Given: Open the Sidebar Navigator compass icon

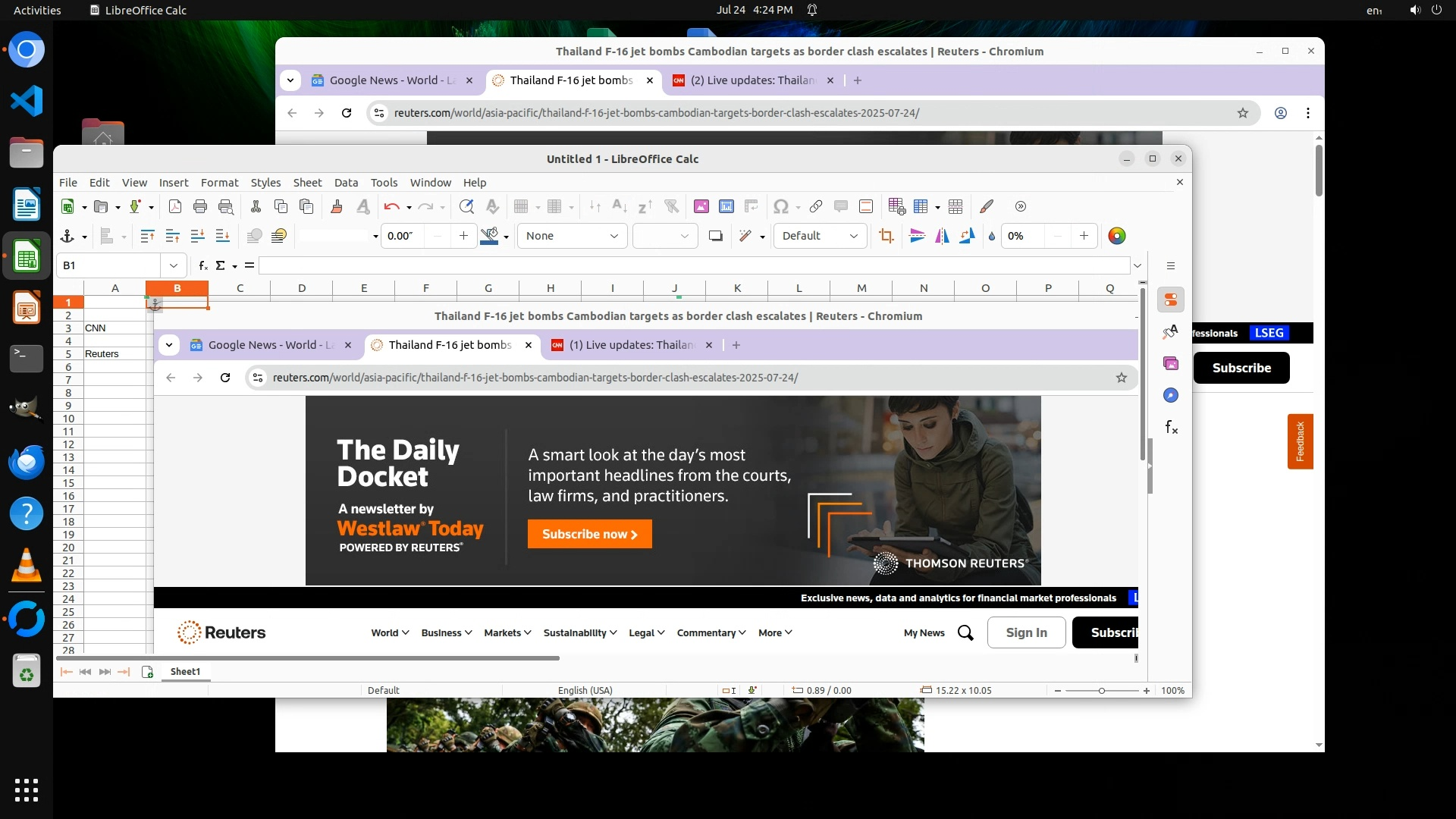Looking at the screenshot, I should click(1171, 395).
